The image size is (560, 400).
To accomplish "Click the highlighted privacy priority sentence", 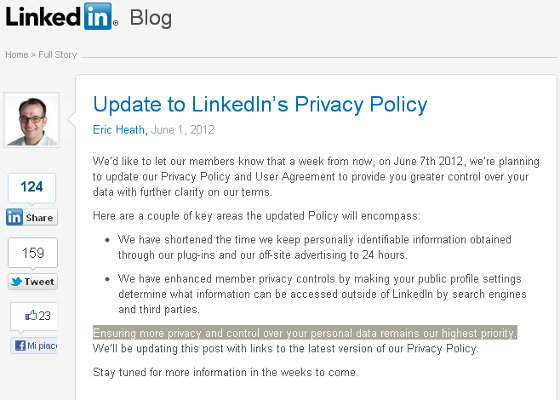I will click(x=305, y=333).
